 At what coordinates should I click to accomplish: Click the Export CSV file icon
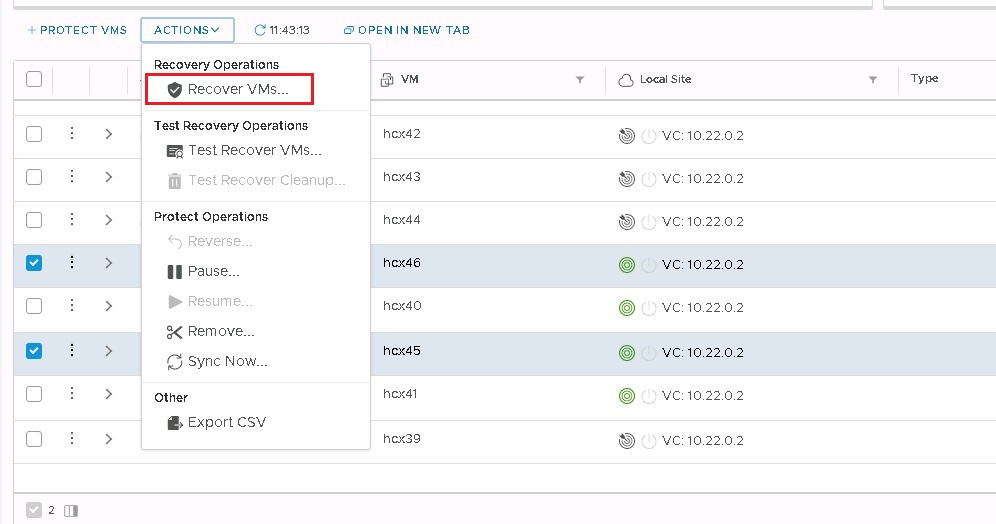(175, 423)
